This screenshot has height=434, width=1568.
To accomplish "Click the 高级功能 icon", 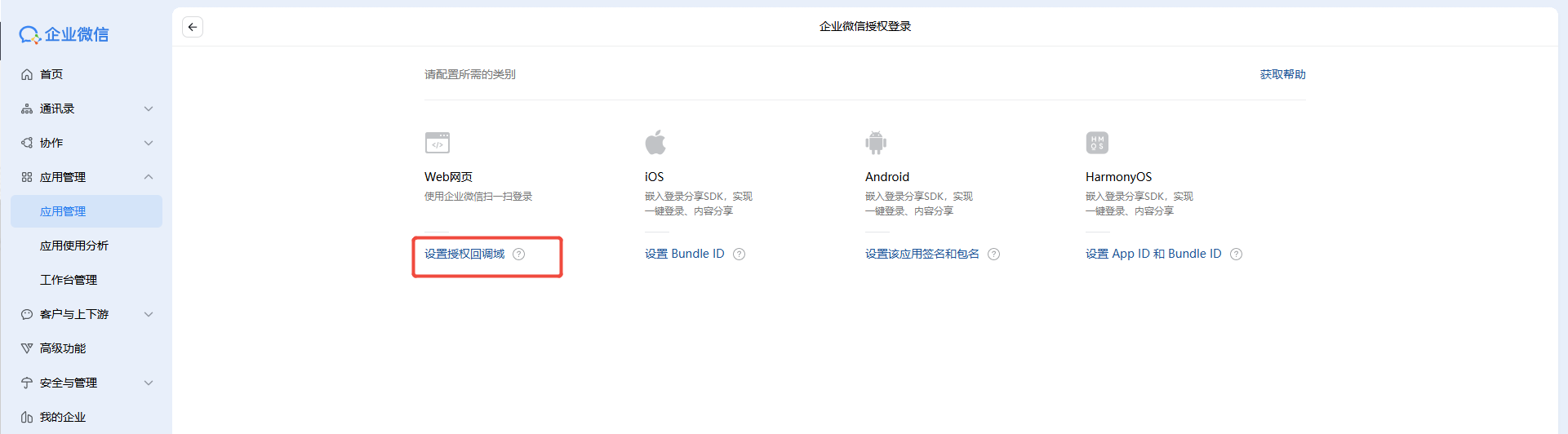I will click(27, 348).
